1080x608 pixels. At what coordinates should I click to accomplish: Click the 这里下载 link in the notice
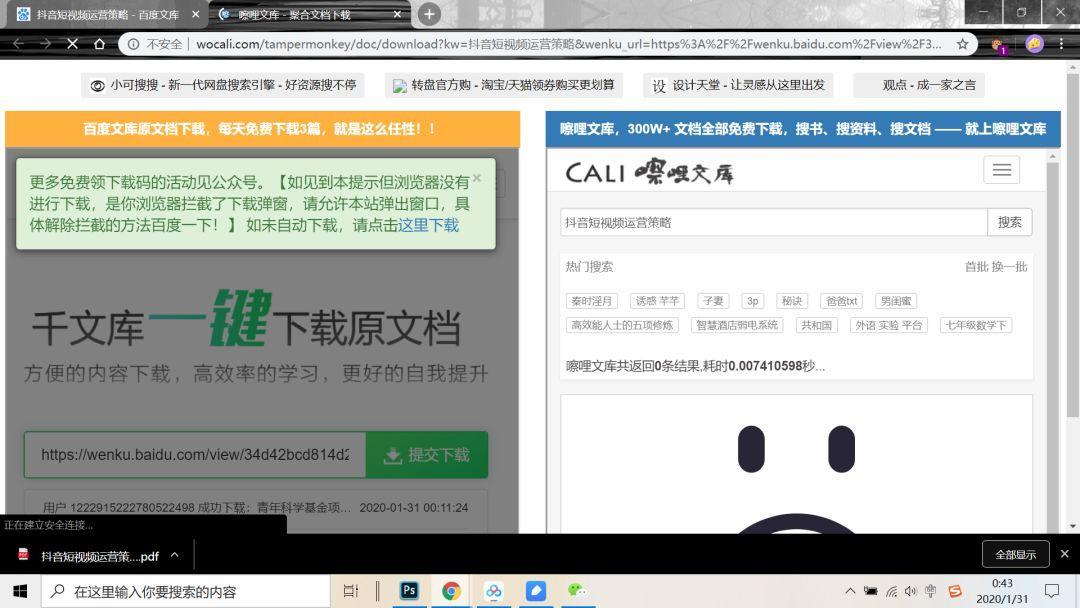[x=429, y=225]
